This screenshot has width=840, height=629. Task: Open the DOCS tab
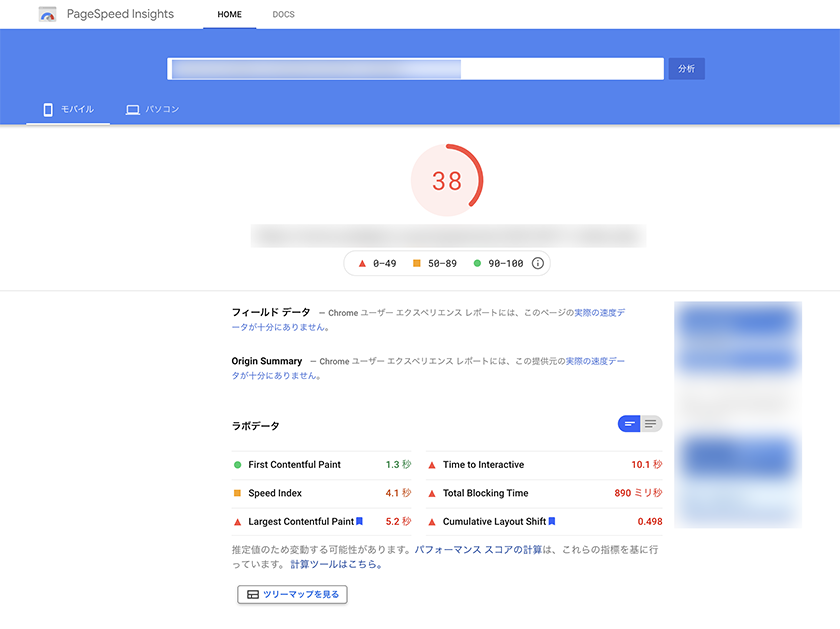coord(283,14)
